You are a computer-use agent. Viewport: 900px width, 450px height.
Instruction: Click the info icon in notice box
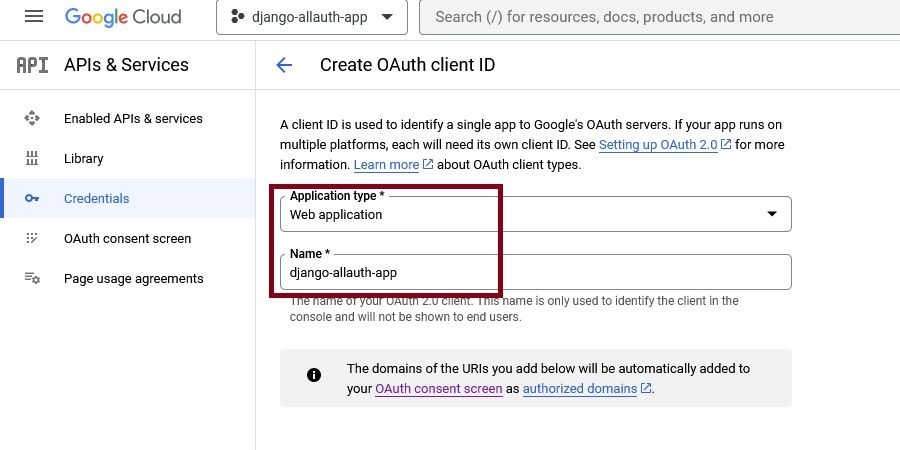point(314,375)
